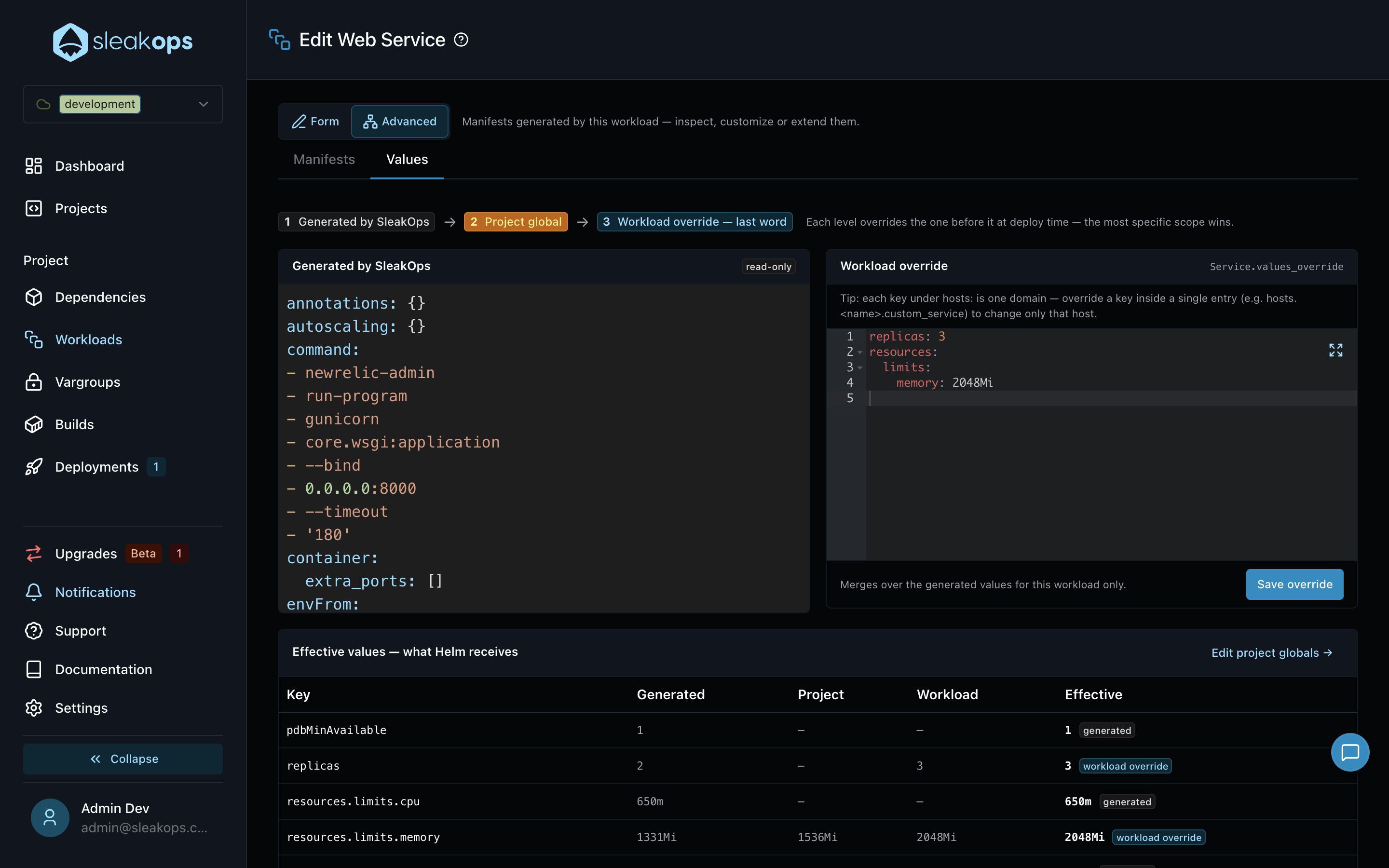Click the Upgrades count badge 1
Image resolution: width=1389 pixels, height=868 pixels.
[179, 554]
